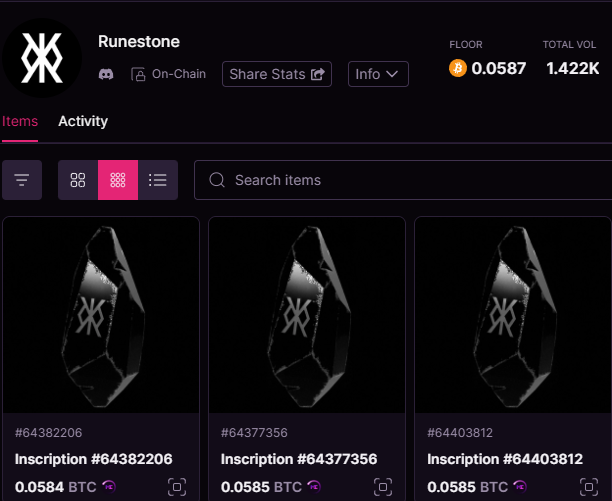
Task: Expand the Info dropdown
Action: tap(378, 74)
